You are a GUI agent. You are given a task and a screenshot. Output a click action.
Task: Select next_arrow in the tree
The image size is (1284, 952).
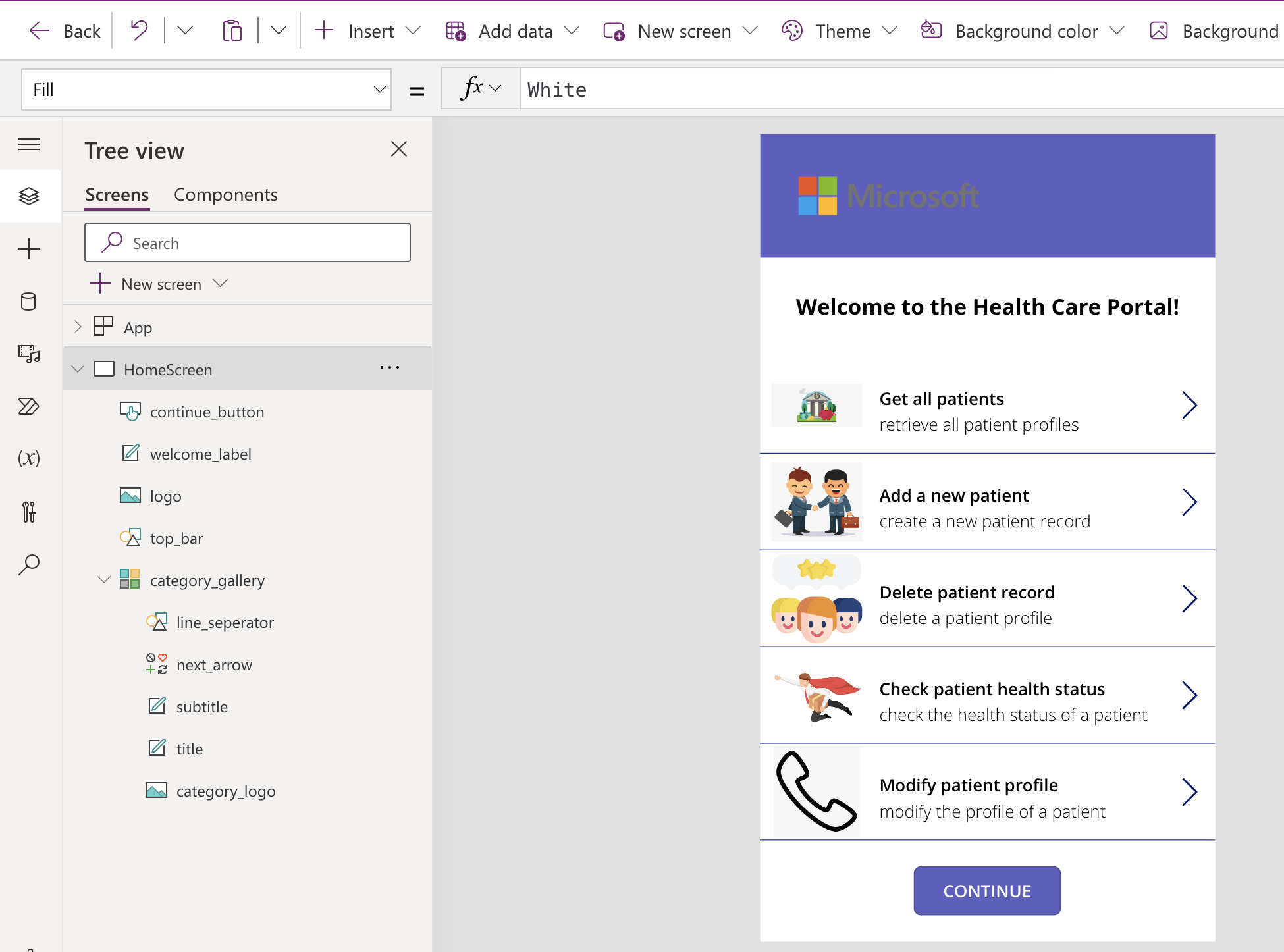point(214,664)
